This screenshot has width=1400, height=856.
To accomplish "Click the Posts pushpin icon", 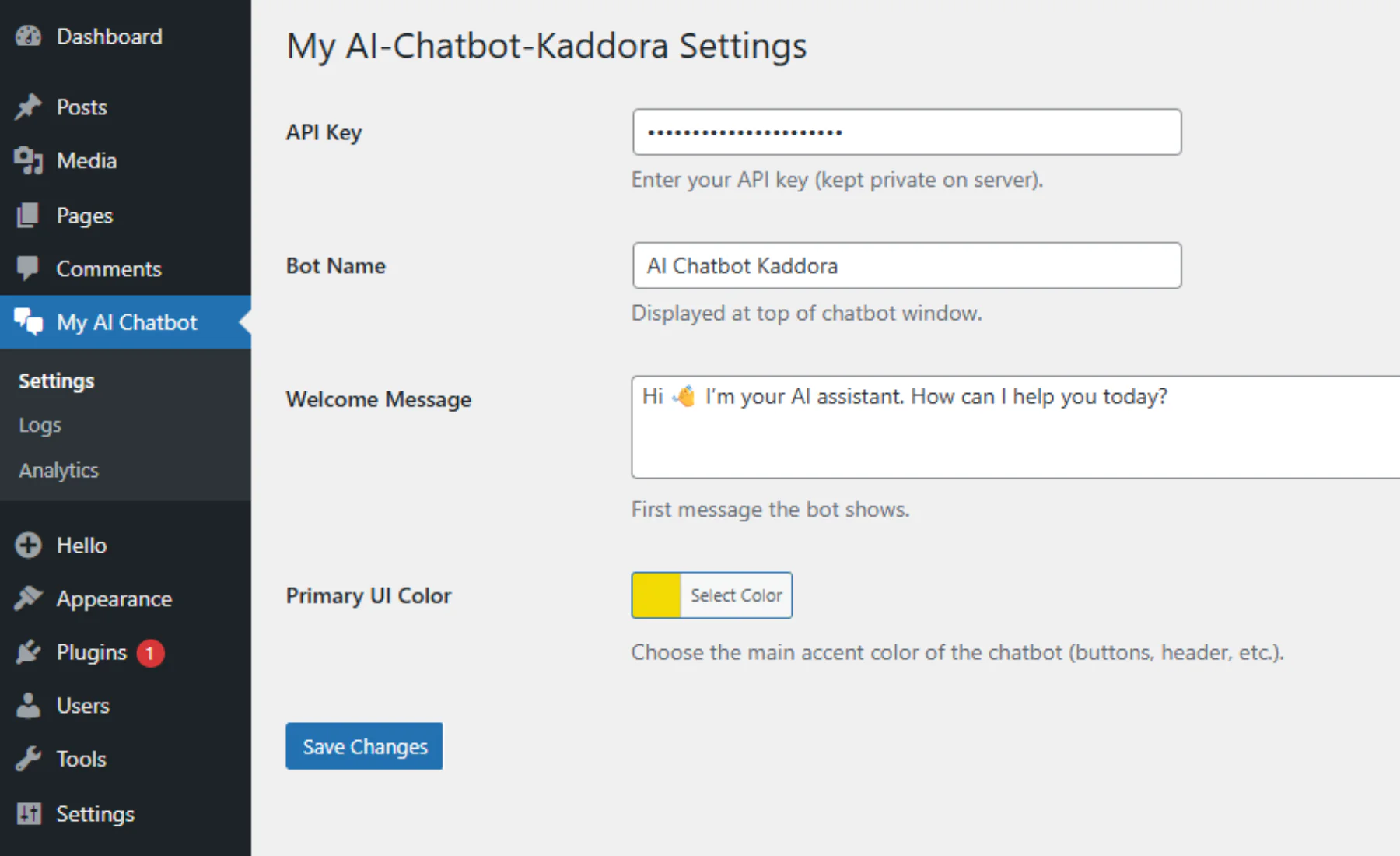I will click(x=29, y=107).
